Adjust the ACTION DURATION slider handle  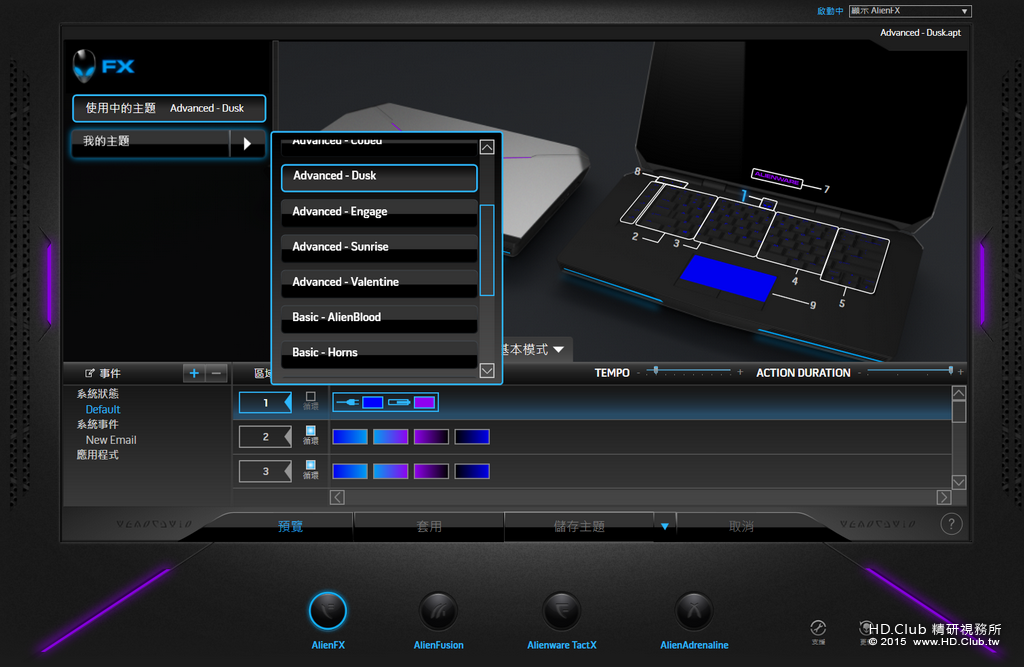950,370
